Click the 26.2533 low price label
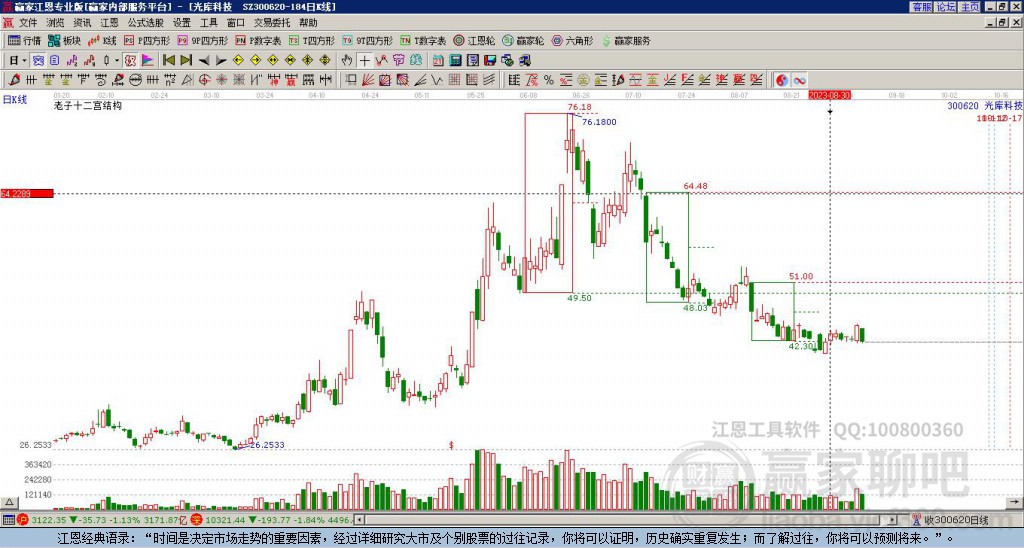 point(267,445)
